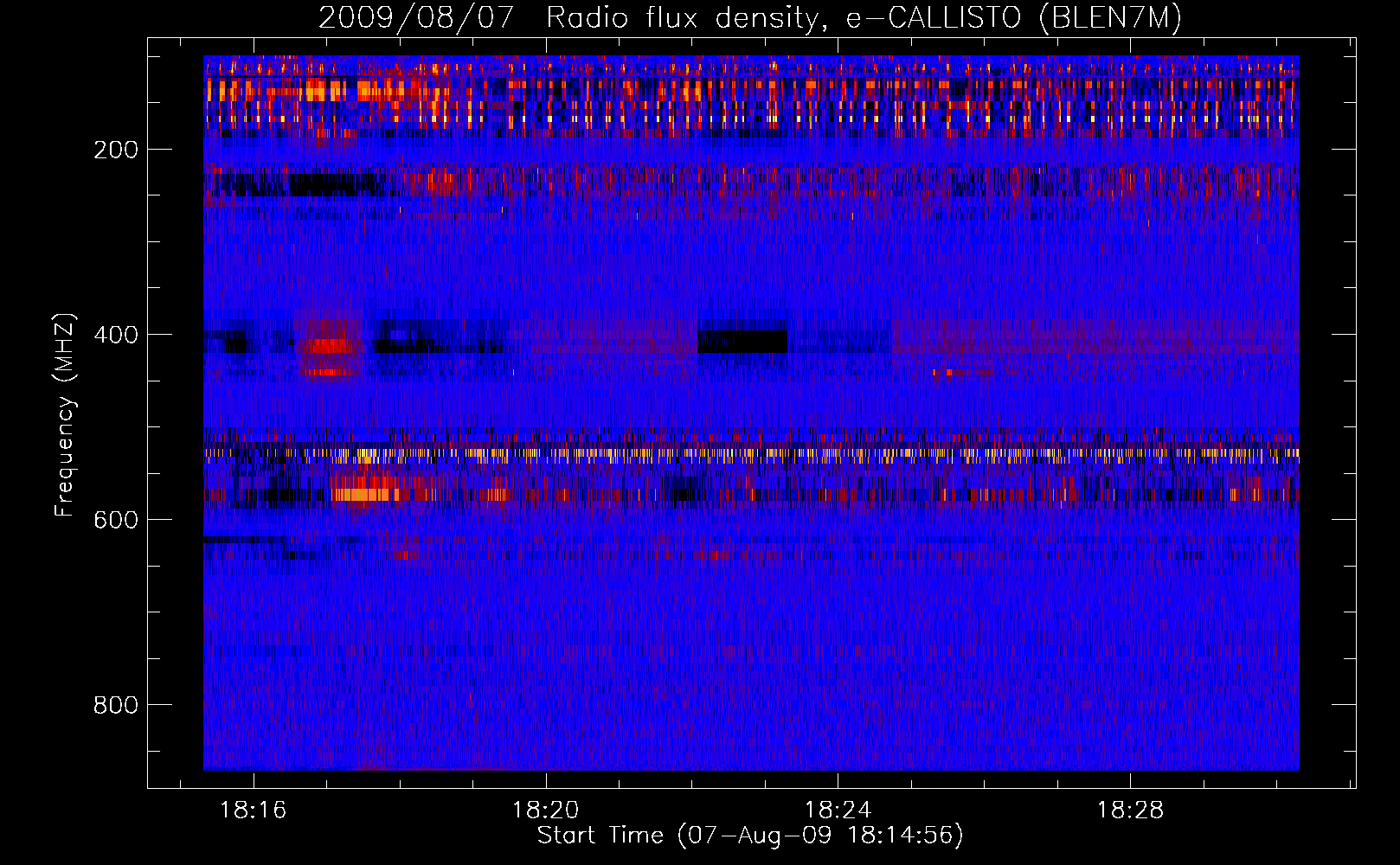Click the red burst near 400 MHz at 18:17
This screenshot has height=865, width=1400.
click(x=328, y=346)
